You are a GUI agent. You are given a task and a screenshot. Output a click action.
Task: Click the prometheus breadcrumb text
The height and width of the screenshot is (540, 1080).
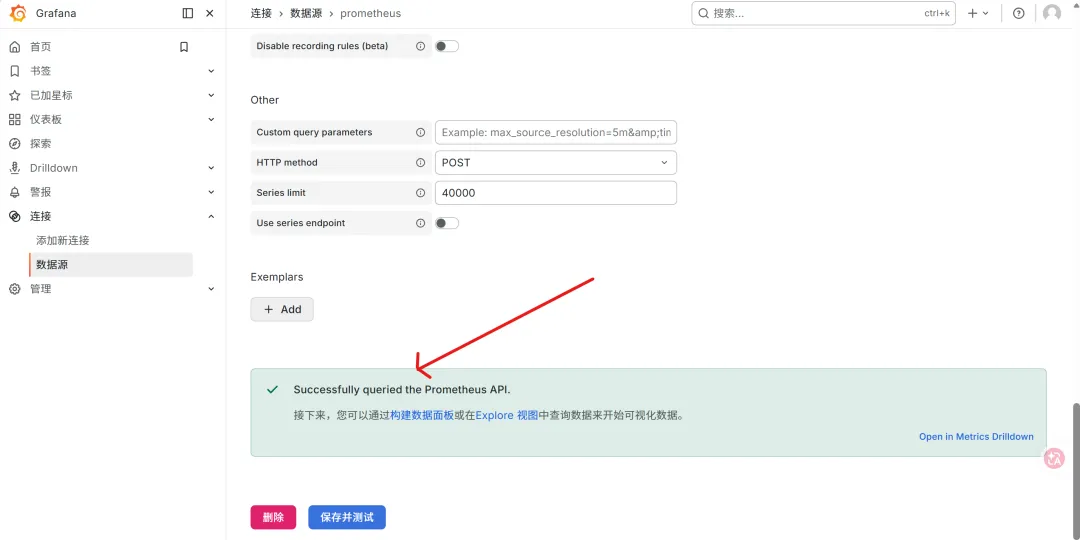pos(371,13)
